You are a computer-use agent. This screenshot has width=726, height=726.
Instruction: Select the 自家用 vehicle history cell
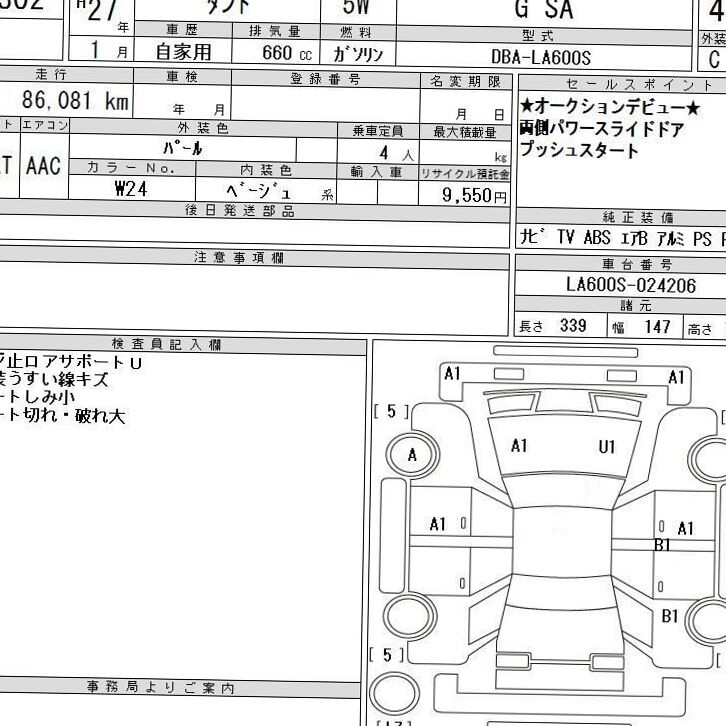183,51
